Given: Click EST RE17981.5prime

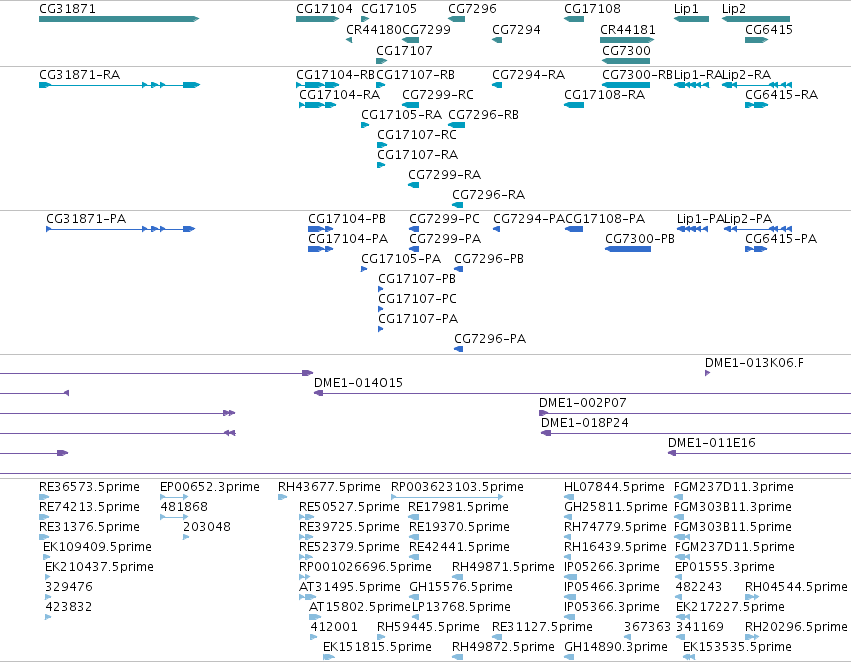Looking at the screenshot, I should tap(414, 517).
